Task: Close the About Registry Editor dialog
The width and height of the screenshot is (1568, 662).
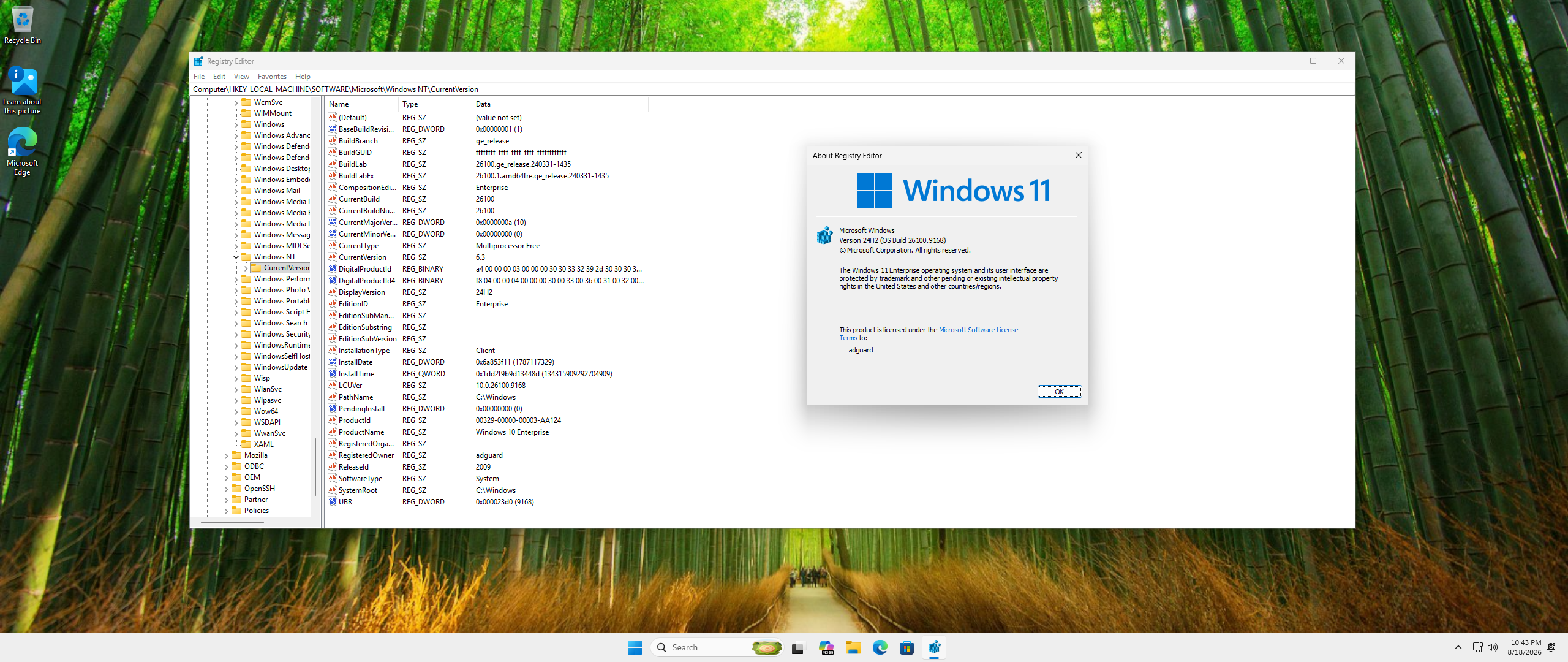Action: [x=1078, y=156]
